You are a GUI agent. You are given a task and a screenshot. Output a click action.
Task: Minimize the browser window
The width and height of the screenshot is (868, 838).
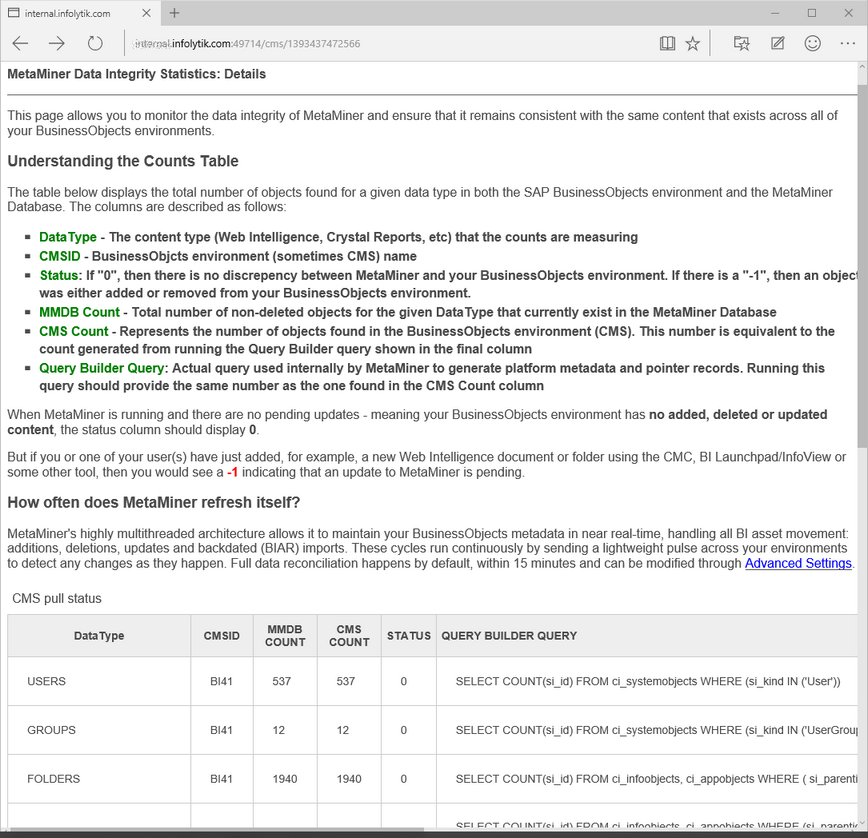775,13
